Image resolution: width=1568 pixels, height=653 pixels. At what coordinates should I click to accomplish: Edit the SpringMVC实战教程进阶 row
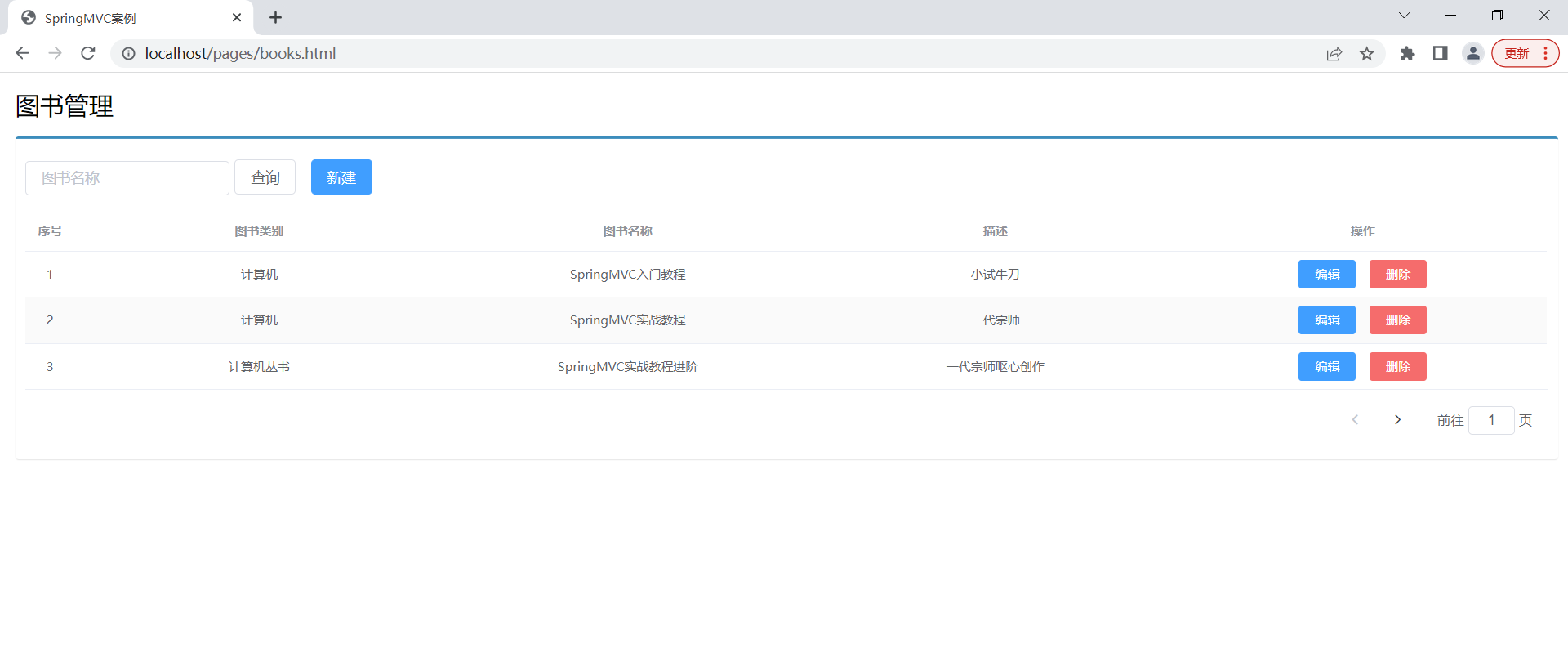[1326, 366]
